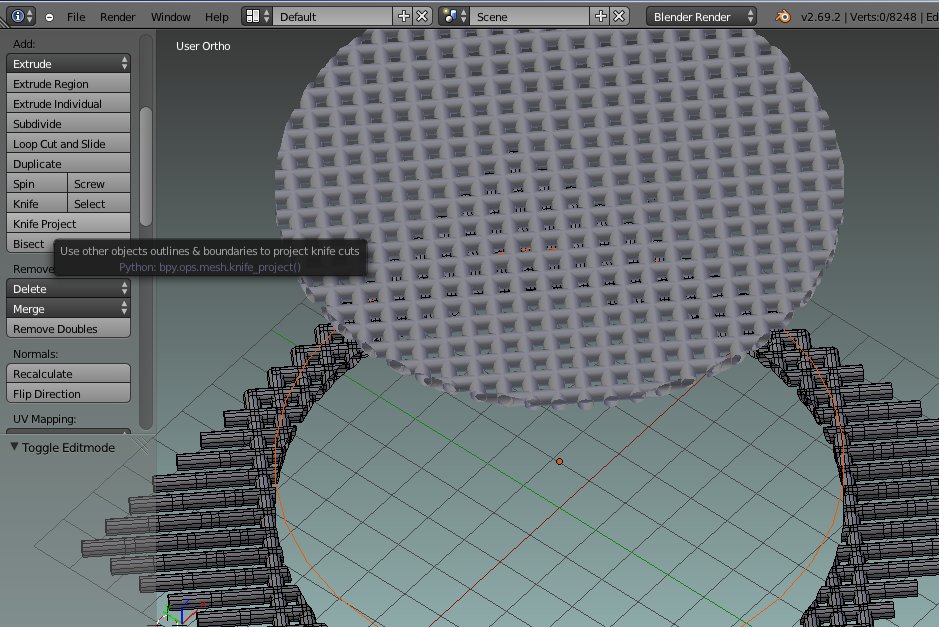Open the File menu
This screenshot has height=627, width=939.
tap(76, 17)
